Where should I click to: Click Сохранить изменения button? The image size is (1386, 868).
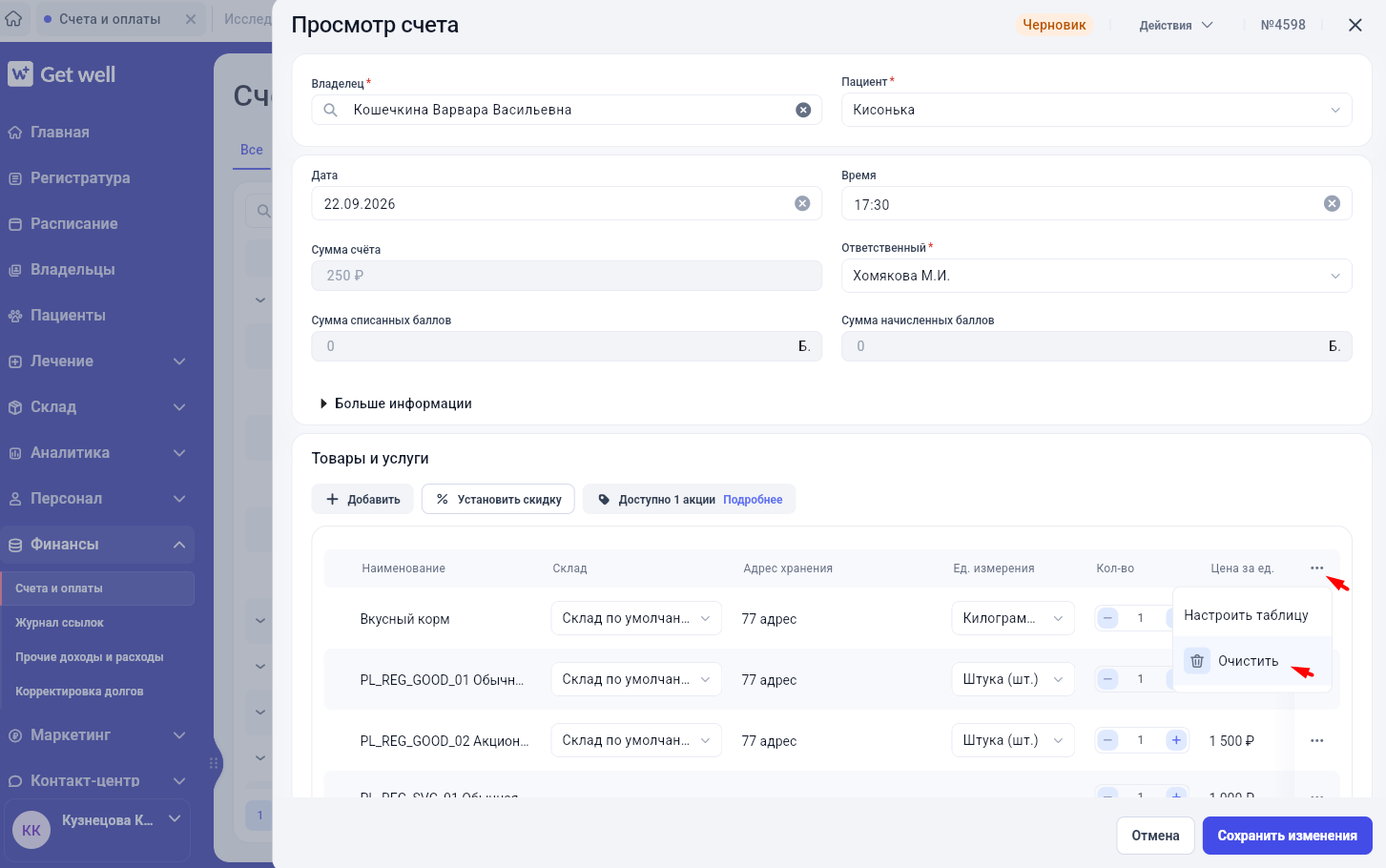pos(1287,836)
